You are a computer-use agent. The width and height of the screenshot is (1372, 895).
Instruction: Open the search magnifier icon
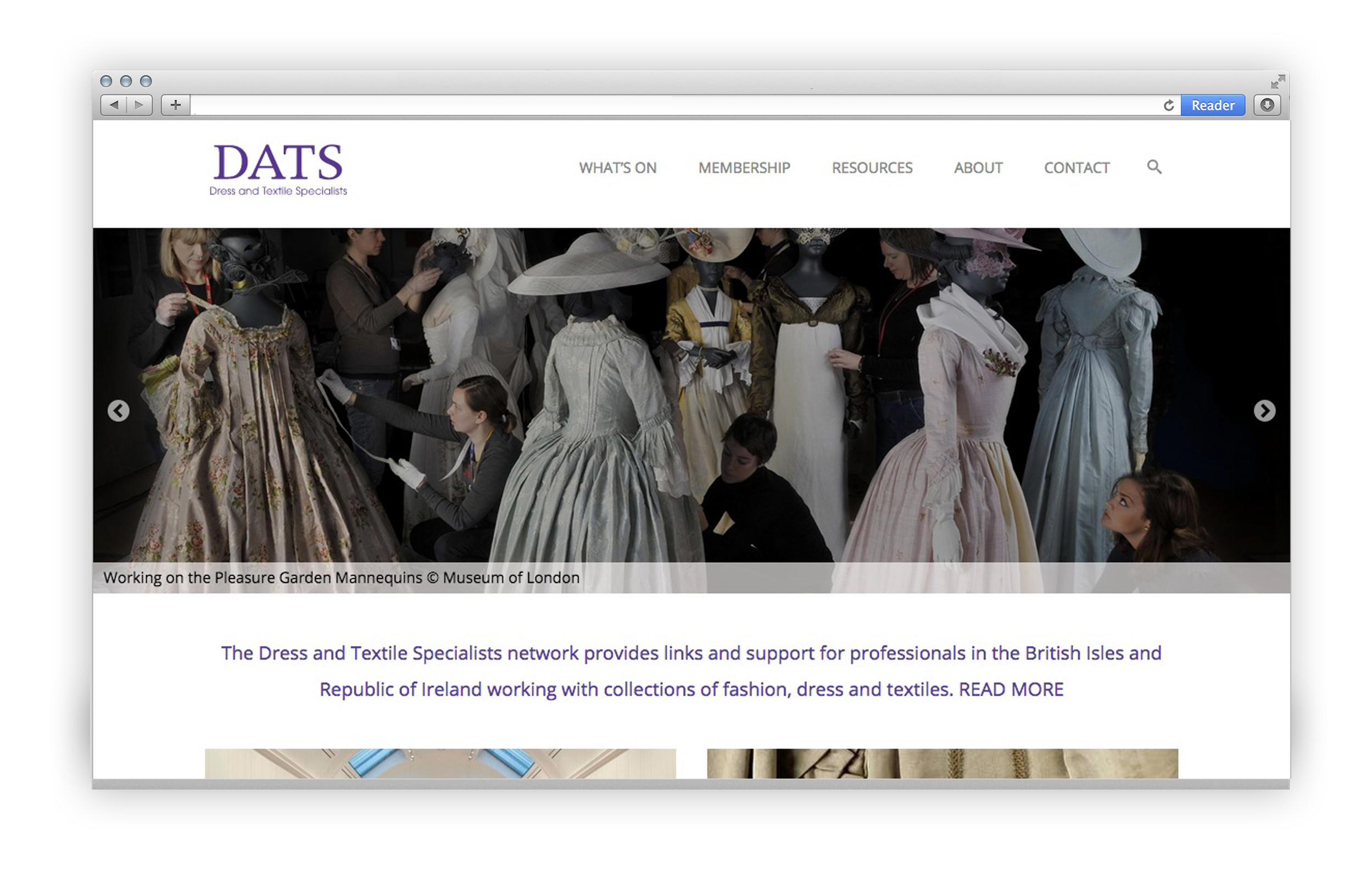pyautogui.click(x=1154, y=167)
